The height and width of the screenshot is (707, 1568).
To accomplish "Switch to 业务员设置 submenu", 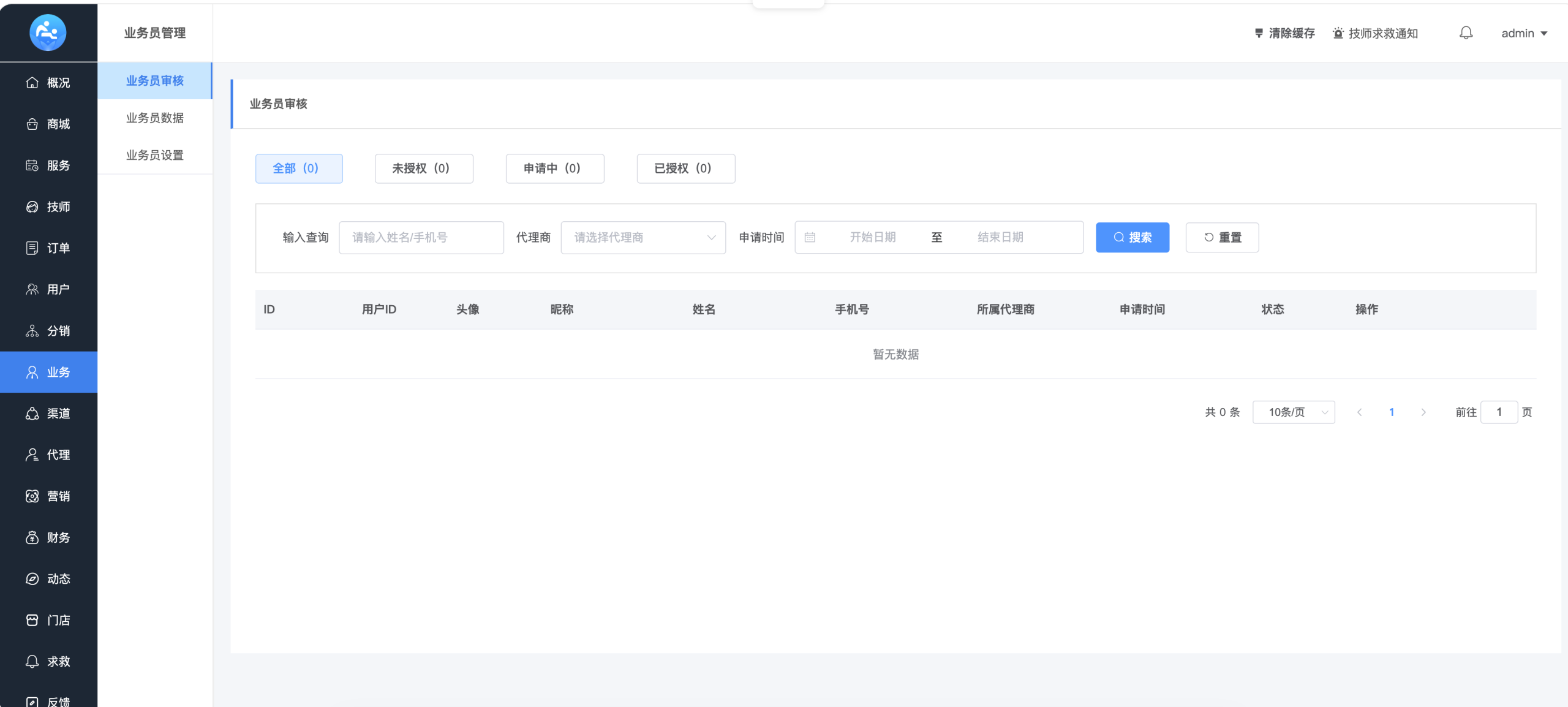I will point(155,156).
